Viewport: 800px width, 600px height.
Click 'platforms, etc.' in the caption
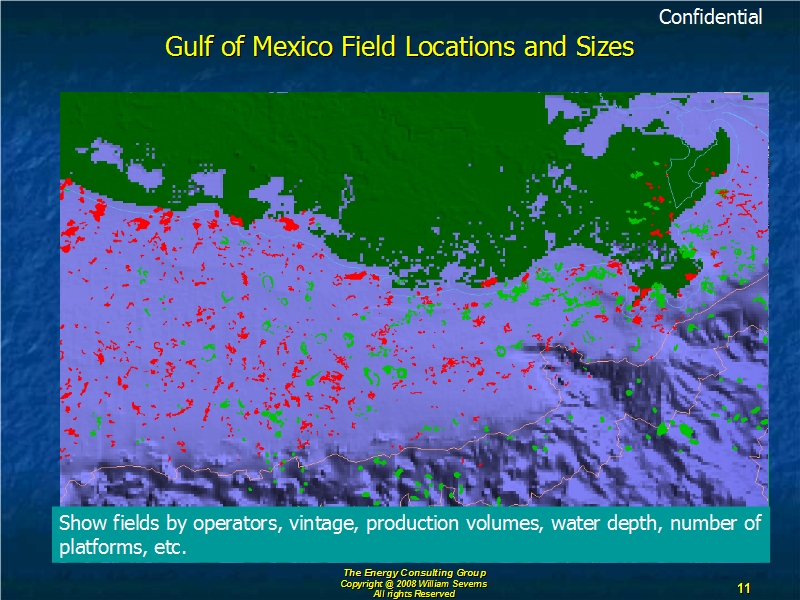(x=123, y=549)
